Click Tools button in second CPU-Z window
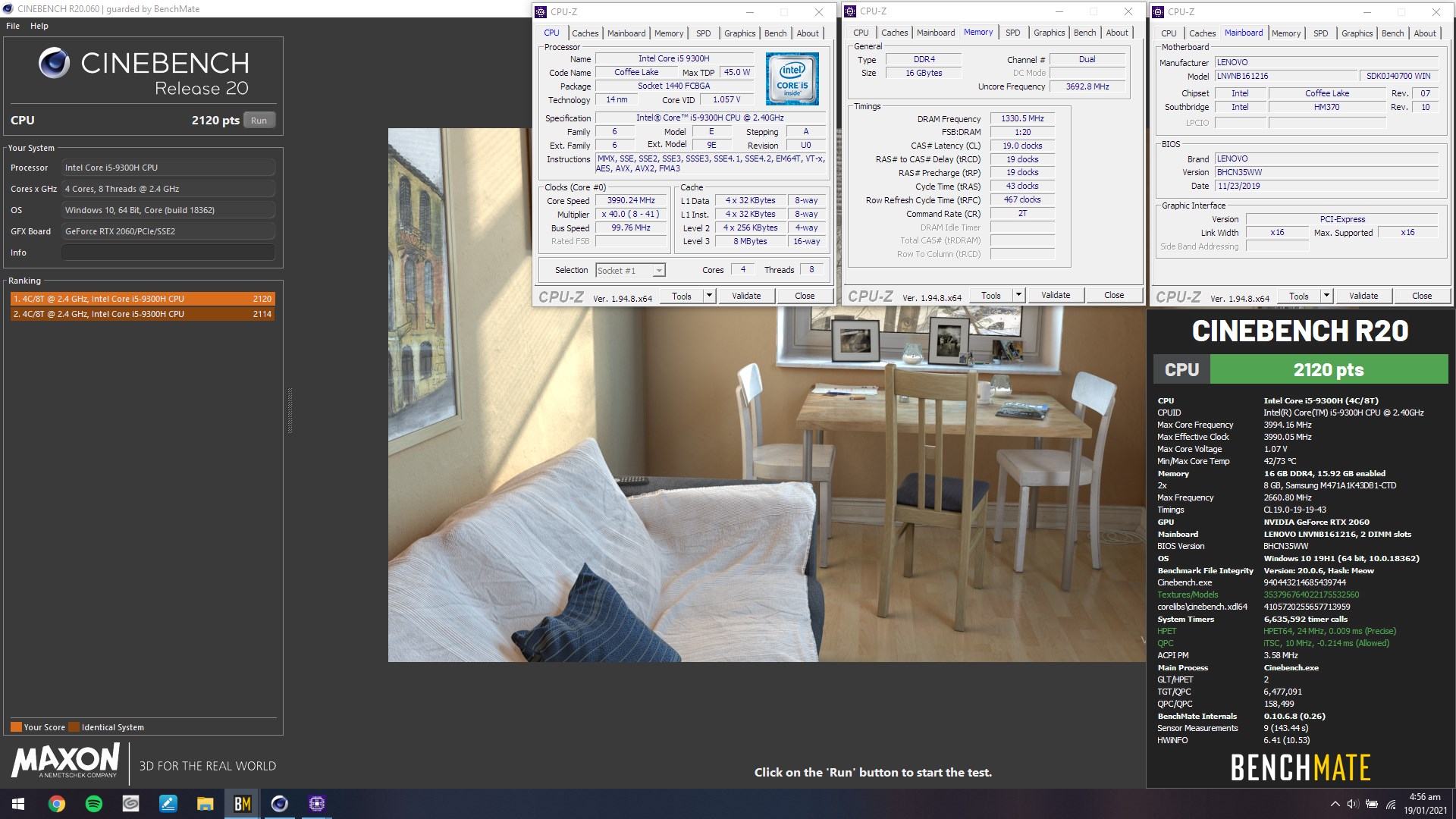Screen dimensions: 1456x819 991,296
